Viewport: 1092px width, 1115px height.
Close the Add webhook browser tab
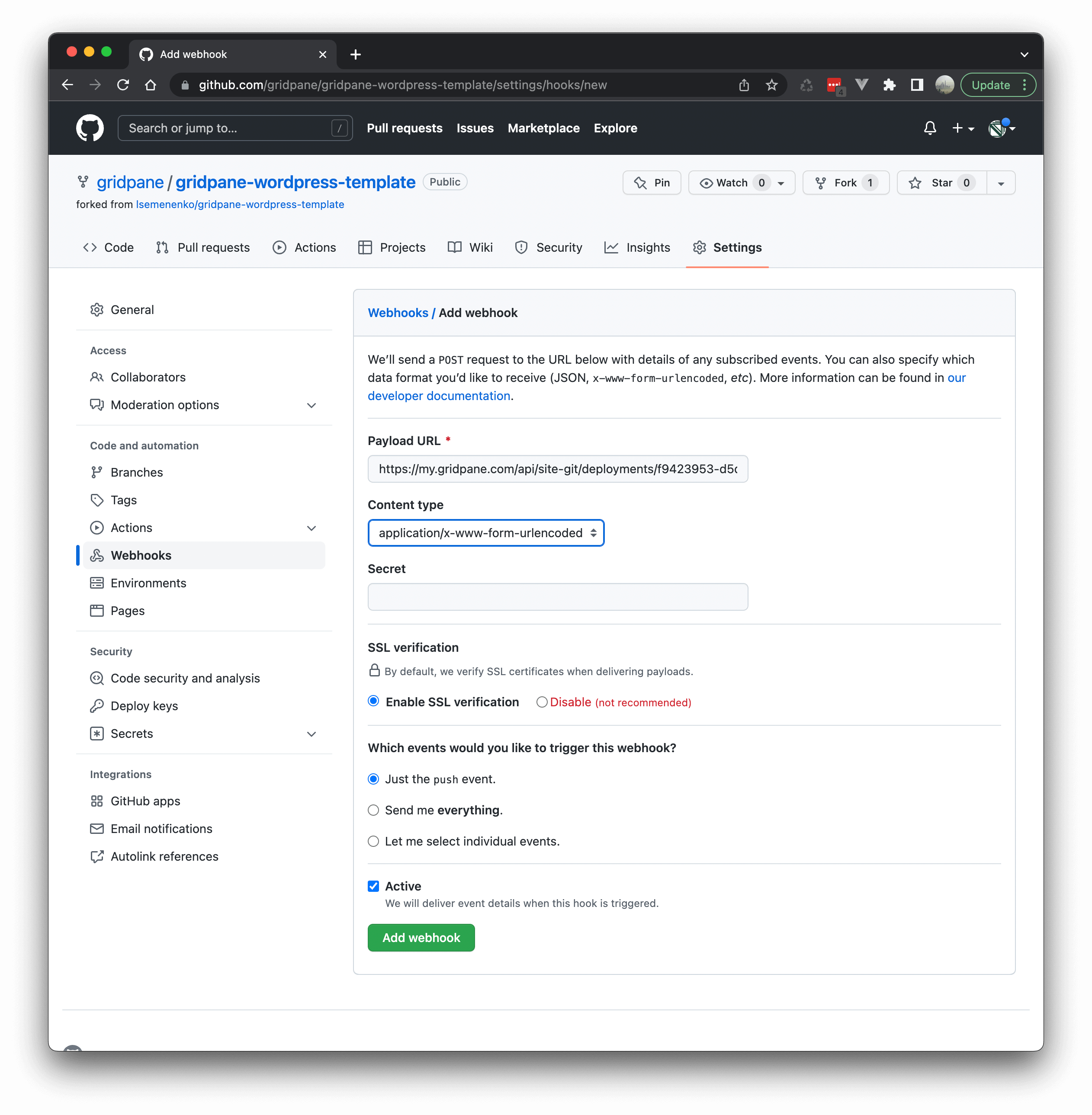pos(323,54)
